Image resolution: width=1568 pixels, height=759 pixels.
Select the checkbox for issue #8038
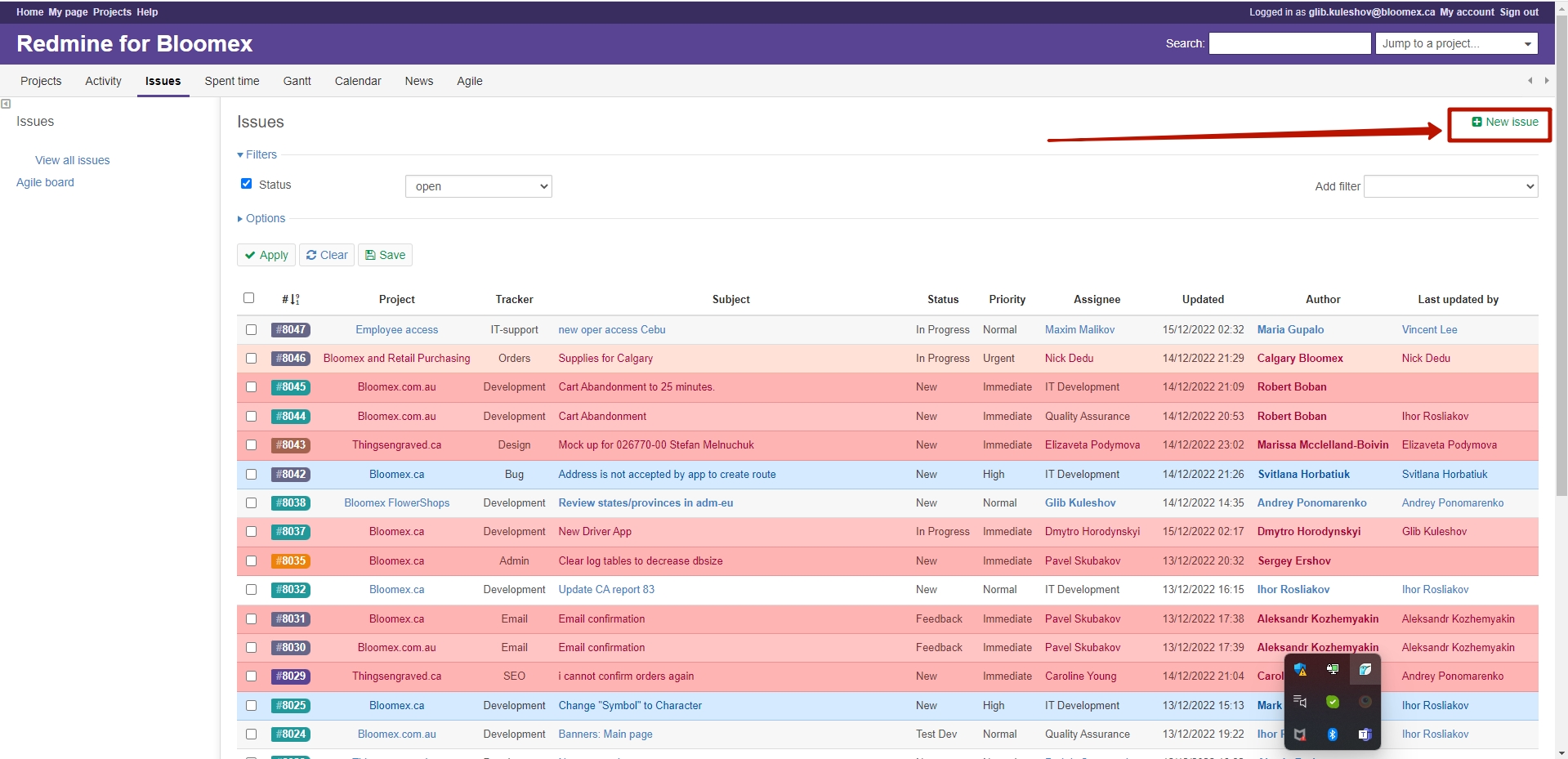(x=252, y=503)
